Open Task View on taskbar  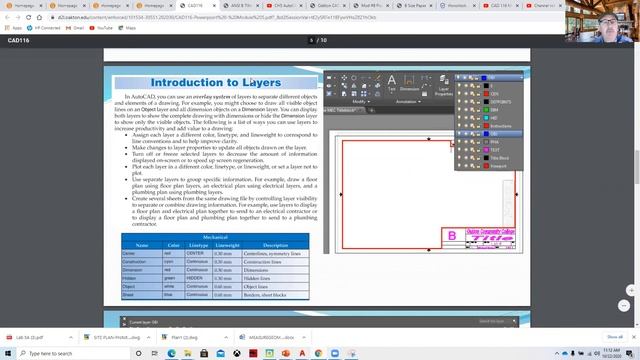point(155,353)
